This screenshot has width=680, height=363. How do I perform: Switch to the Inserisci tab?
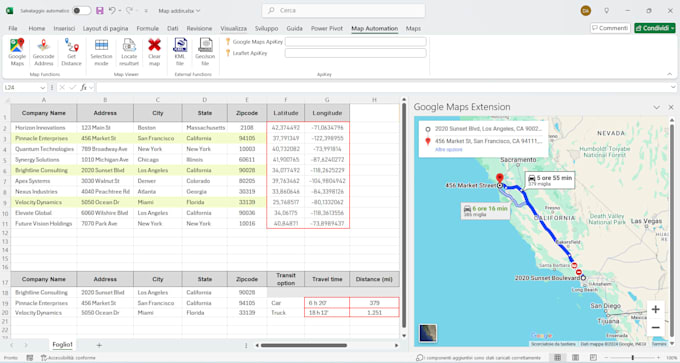coord(64,28)
